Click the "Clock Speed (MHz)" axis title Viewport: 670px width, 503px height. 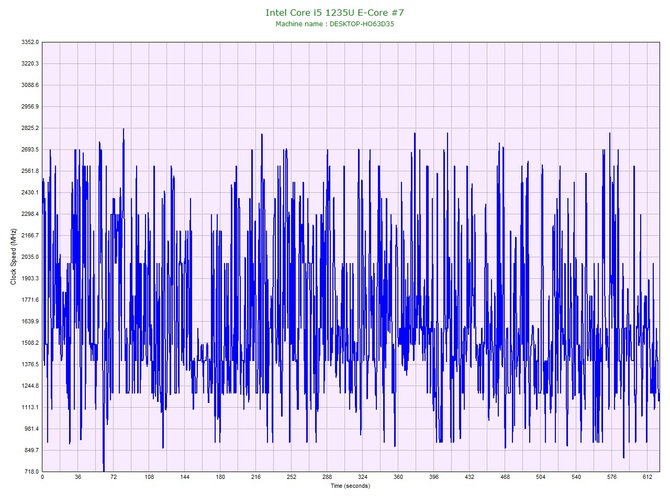pyautogui.click(x=13, y=256)
